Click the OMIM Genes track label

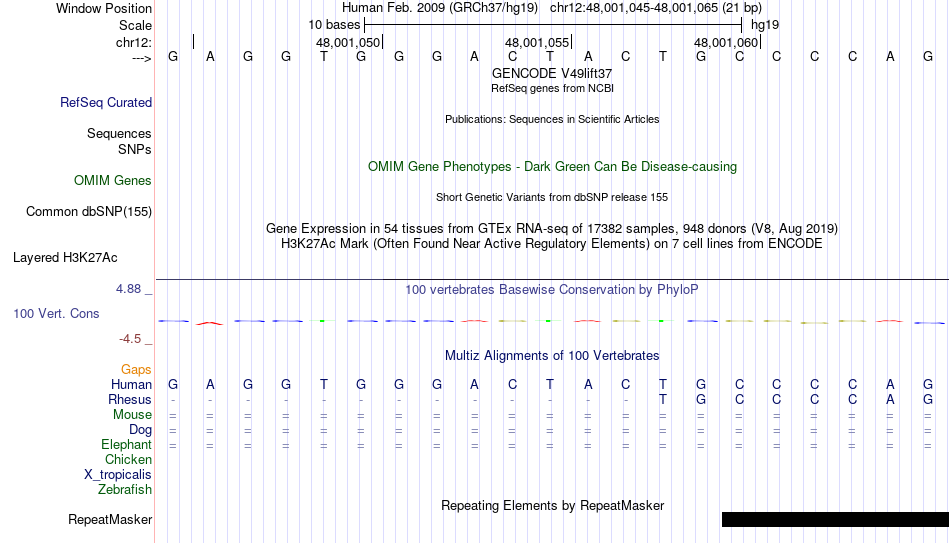(x=113, y=181)
